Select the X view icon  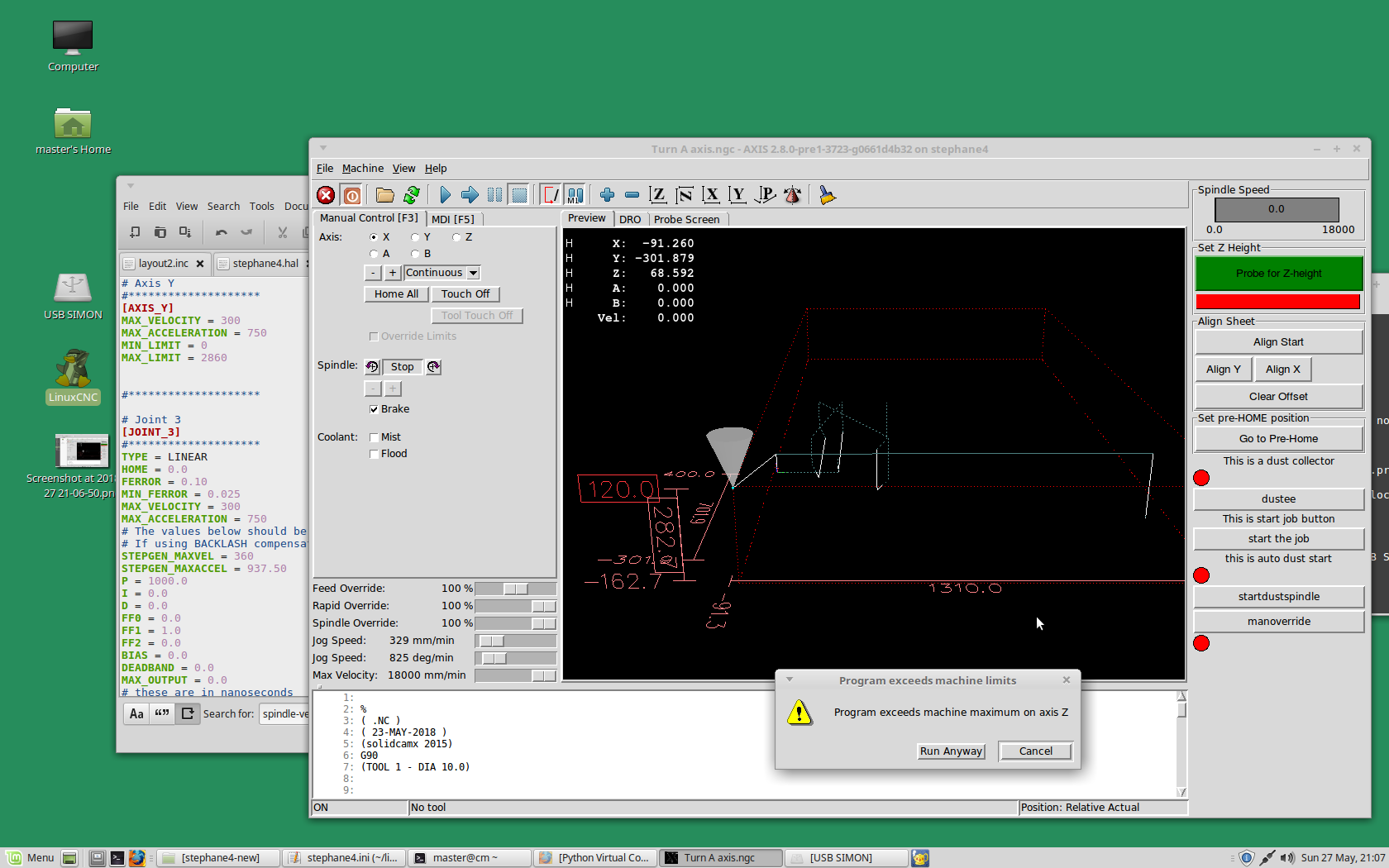pyautogui.click(x=711, y=195)
